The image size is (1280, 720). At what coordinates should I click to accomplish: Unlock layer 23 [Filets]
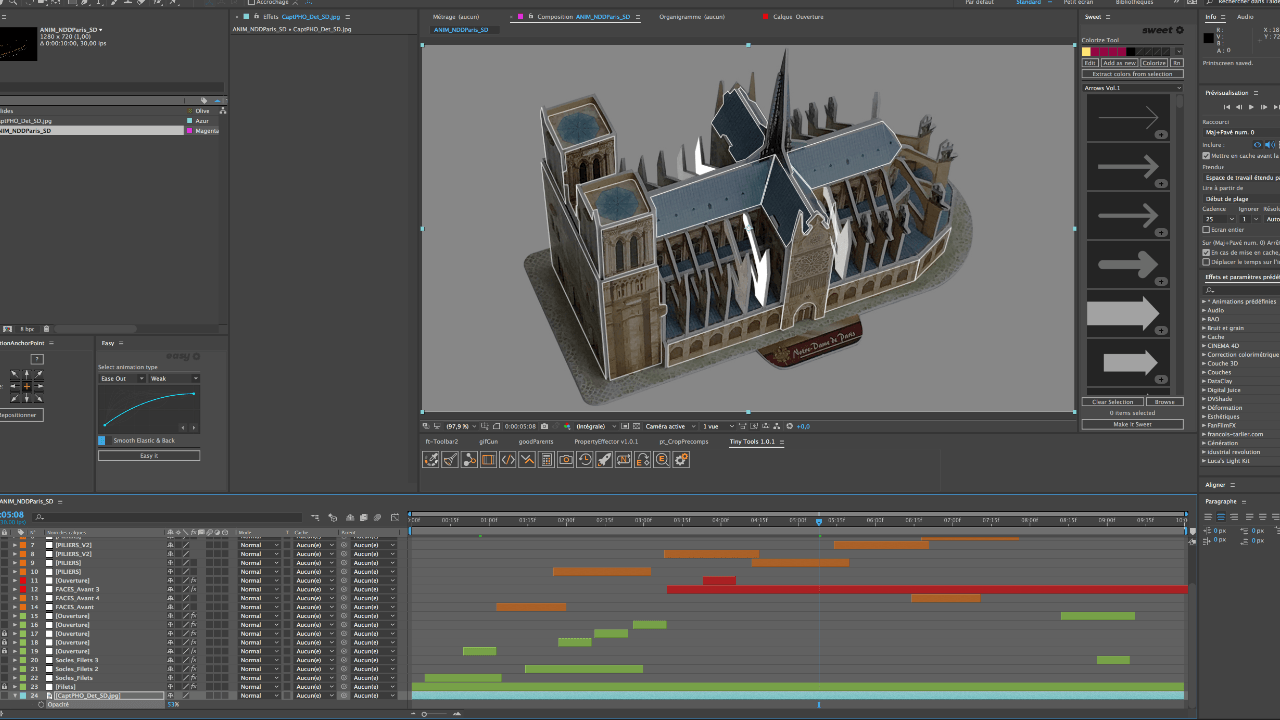click(x=5, y=687)
